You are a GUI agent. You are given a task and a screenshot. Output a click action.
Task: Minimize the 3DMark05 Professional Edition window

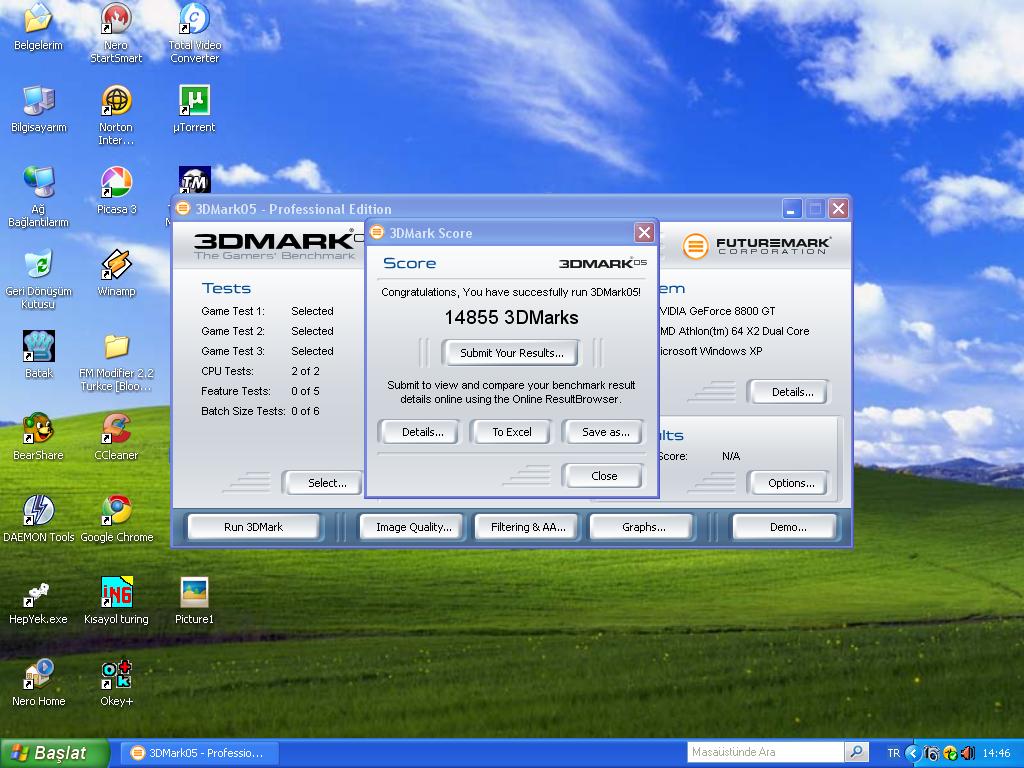(792, 209)
